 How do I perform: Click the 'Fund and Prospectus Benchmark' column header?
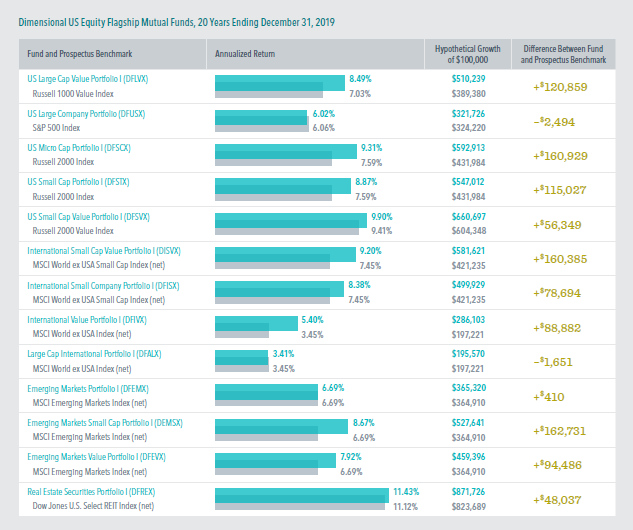point(80,54)
